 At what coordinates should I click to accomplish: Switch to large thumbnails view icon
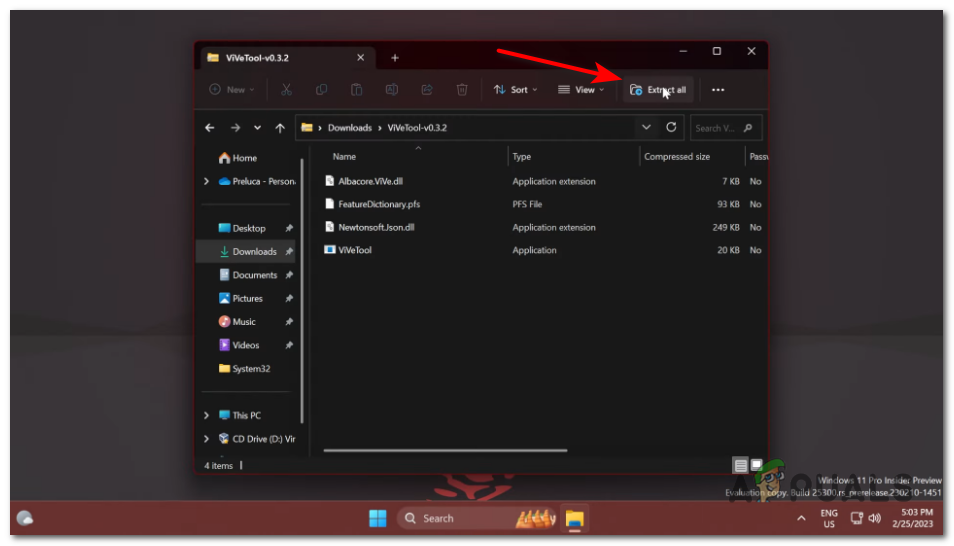pyautogui.click(x=756, y=465)
